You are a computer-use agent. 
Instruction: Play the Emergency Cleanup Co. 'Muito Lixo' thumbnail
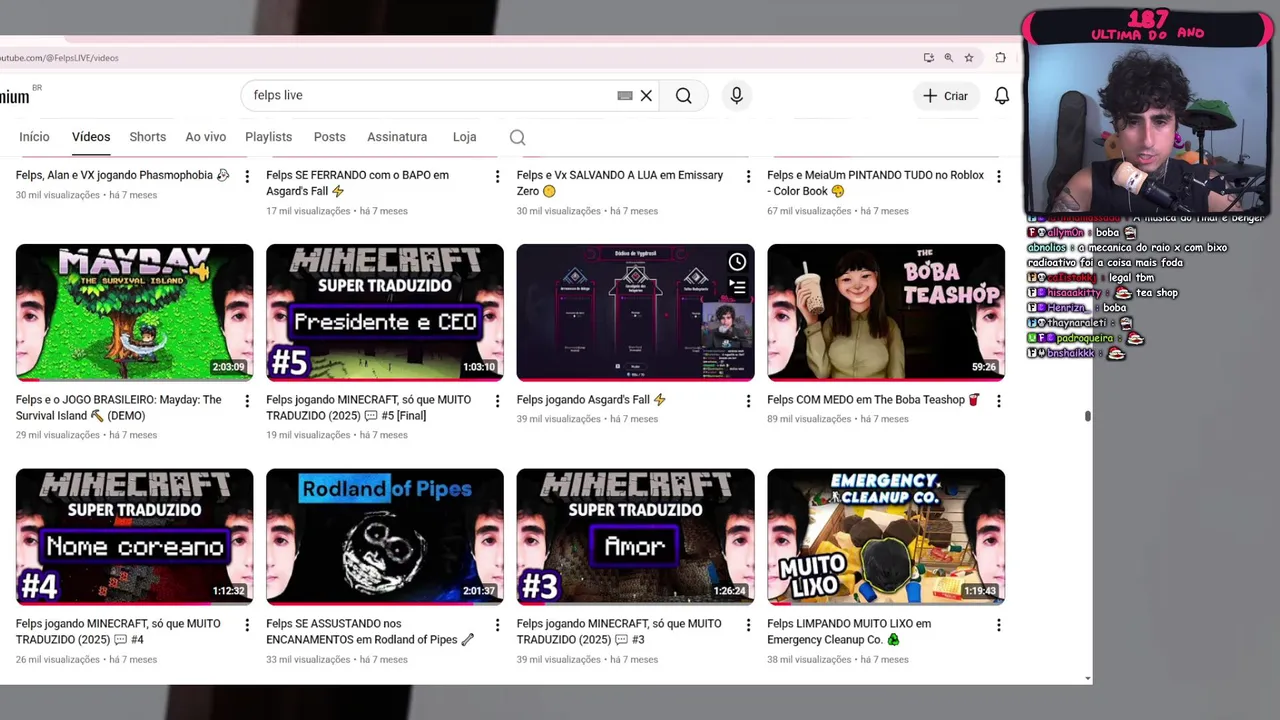(x=886, y=537)
